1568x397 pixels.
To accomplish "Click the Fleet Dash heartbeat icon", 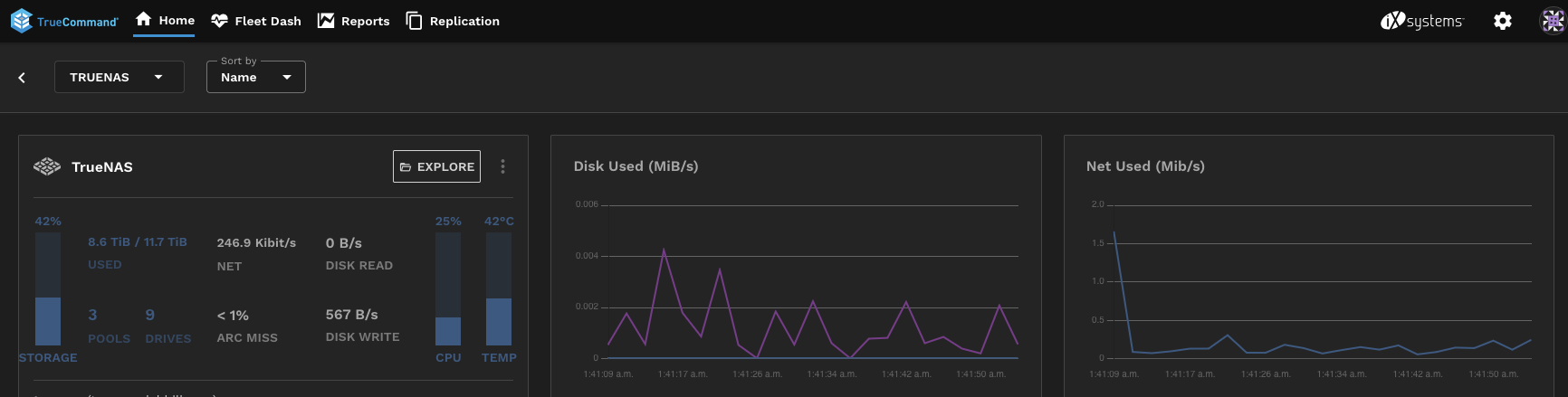I will pos(219,21).
